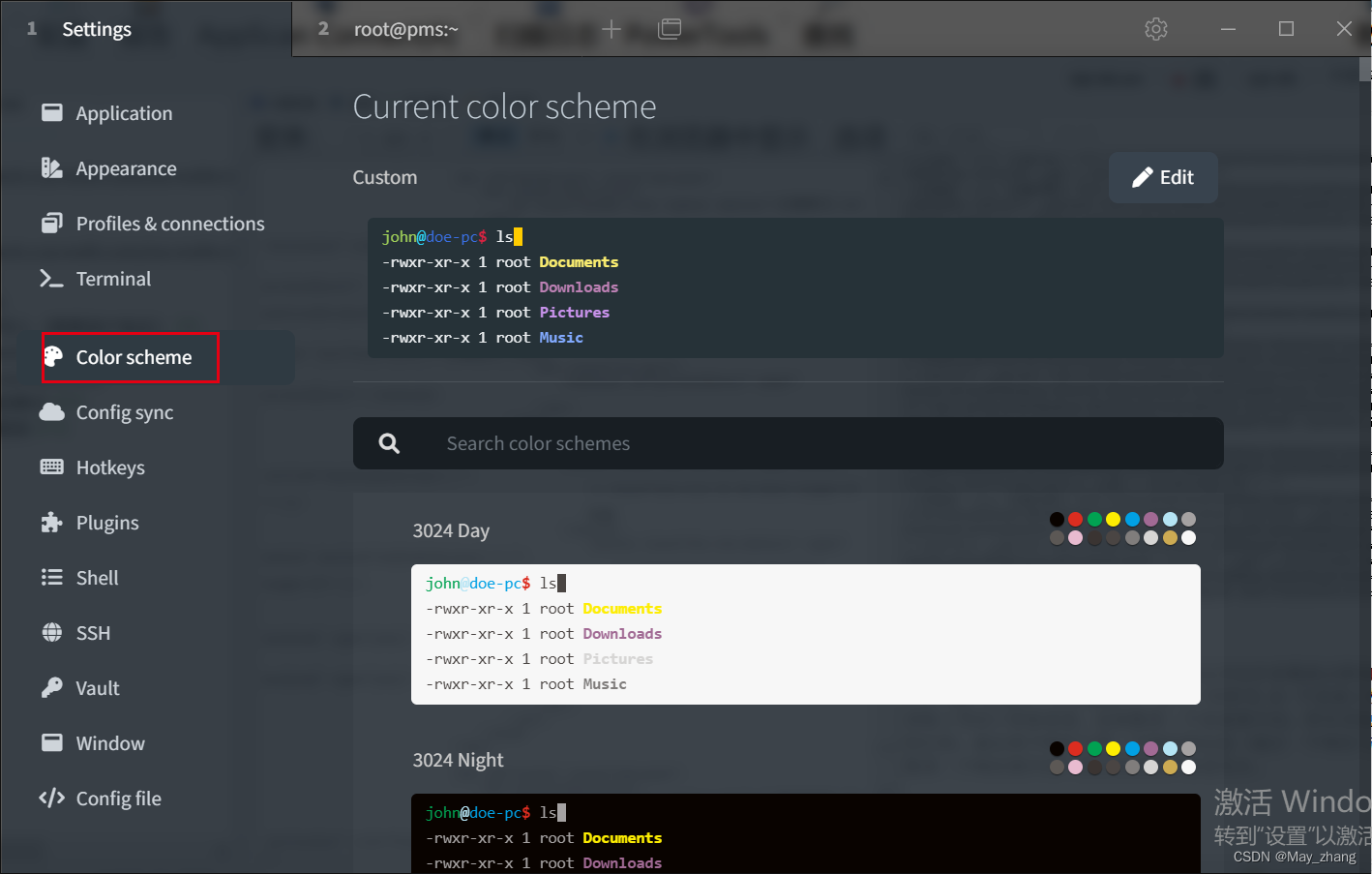Click the Profiles & connections stacked-windows icon
Screen dimensions: 1372x874
(x=51, y=223)
